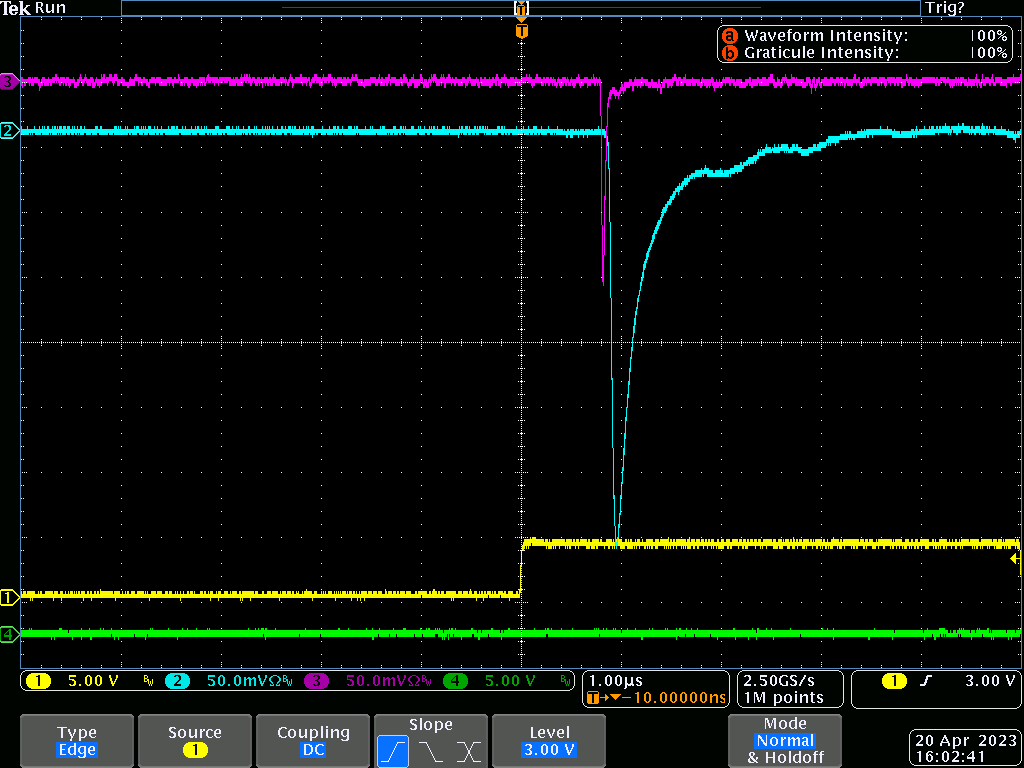This screenshot has width=1024, height=768.
Task: Adjust the Graticule Intensity setting
Action: point(865,53)
